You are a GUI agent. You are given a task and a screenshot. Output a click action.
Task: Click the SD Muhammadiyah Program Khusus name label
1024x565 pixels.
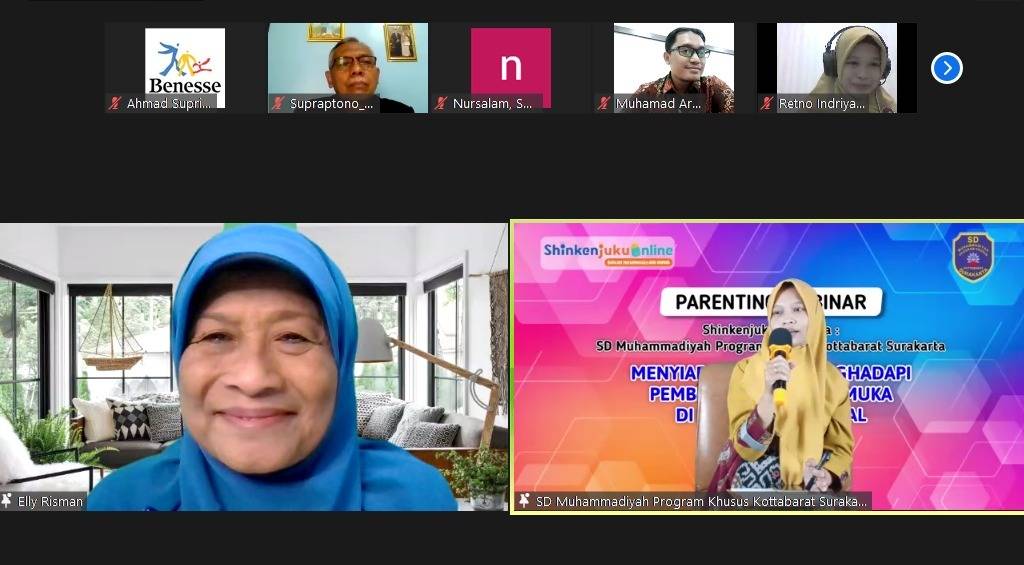702,501
